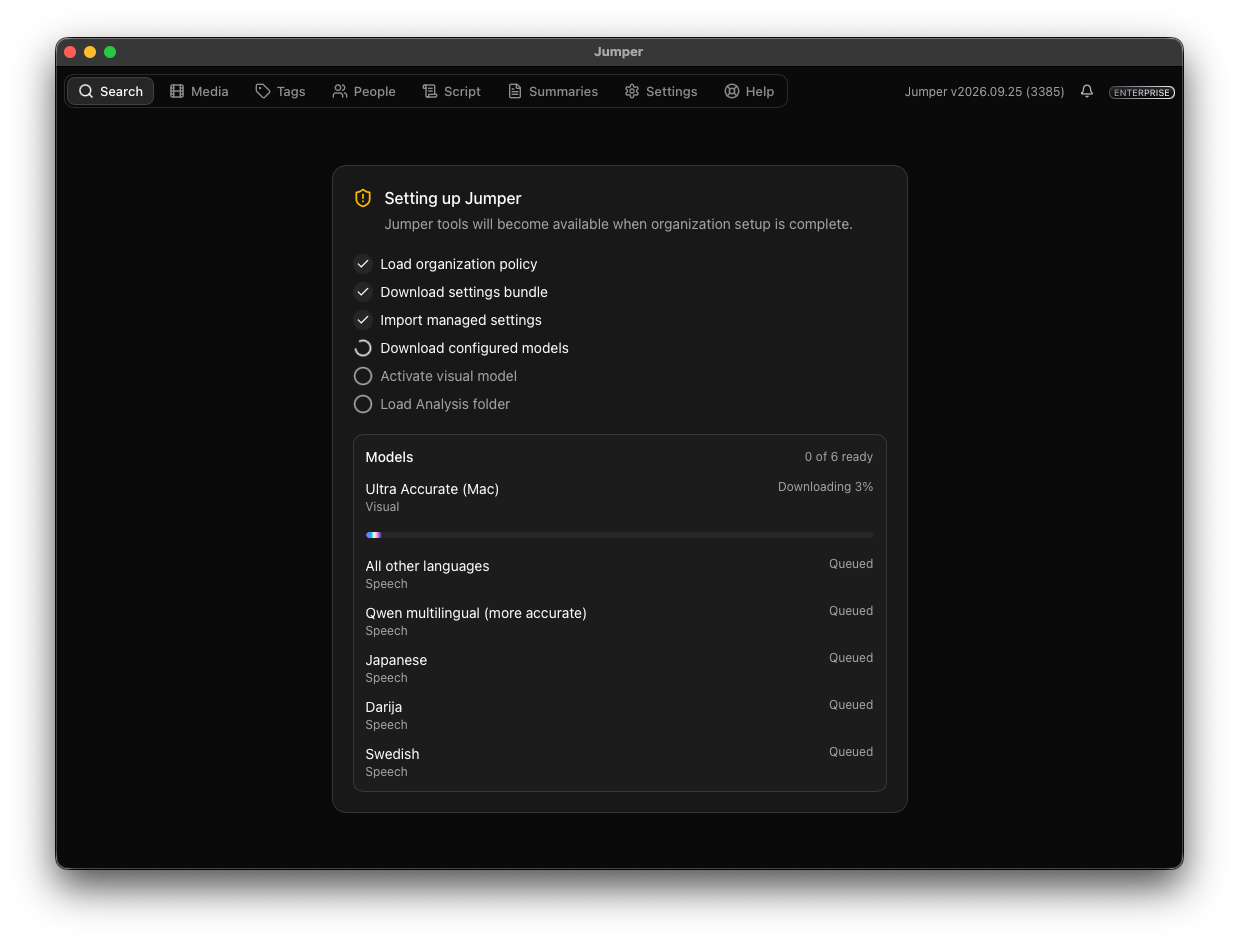The height and width of the screenshot is (943, 1239).
Task: Click the Queued status for Japanese
Action: click(851, 658)
